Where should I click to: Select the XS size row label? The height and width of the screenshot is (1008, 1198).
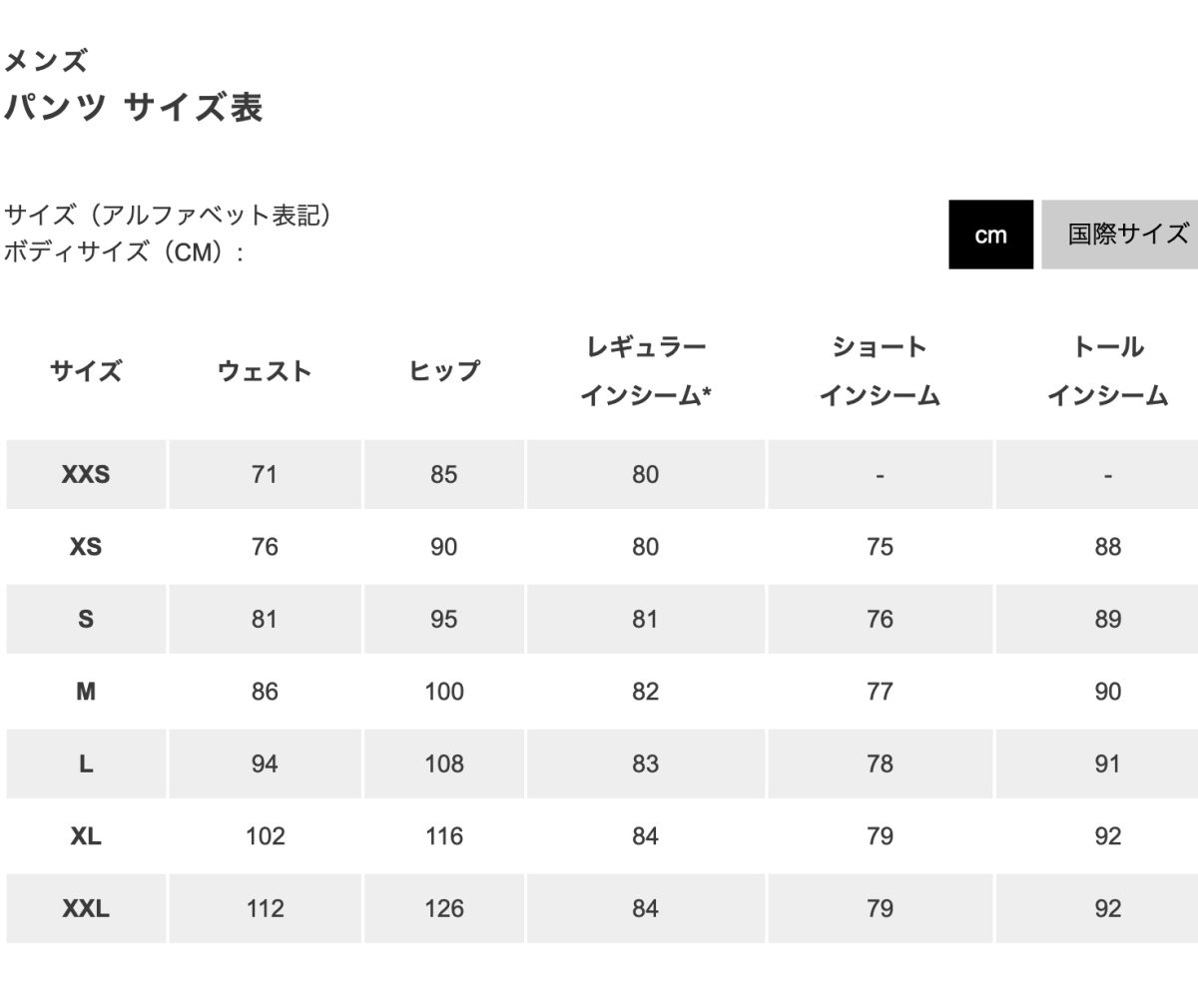click(86, 547)
